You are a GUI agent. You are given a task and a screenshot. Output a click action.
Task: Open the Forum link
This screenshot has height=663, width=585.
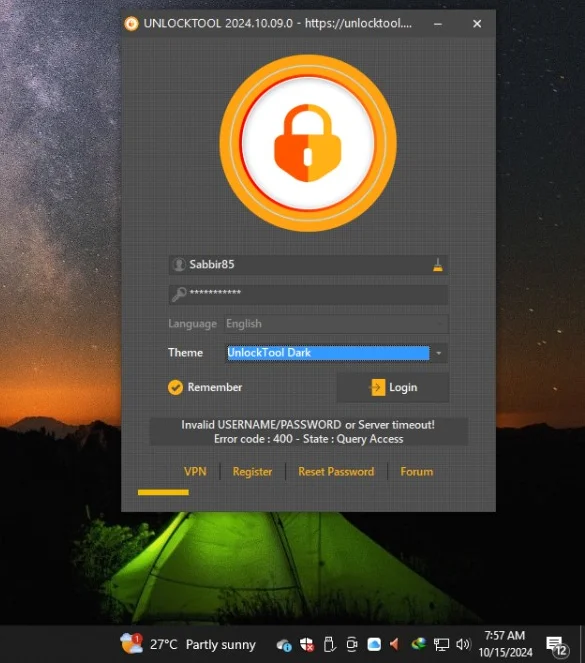click(417, 471)
